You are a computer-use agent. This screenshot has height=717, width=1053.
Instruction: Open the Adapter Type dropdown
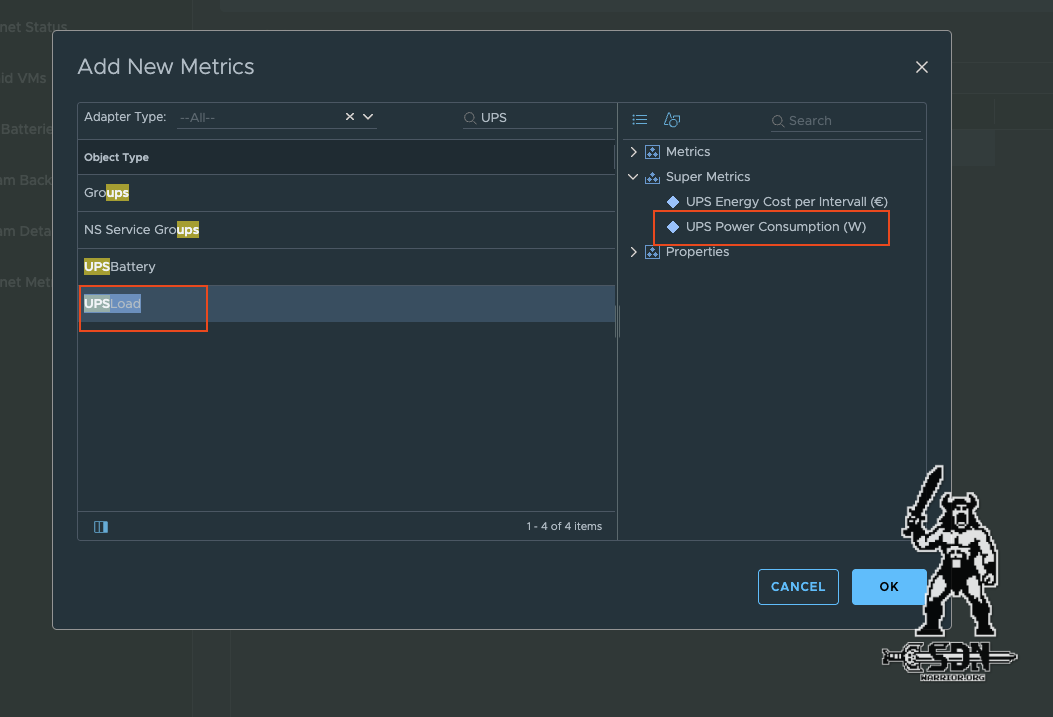pyautogui.click(x=368, y=117)
